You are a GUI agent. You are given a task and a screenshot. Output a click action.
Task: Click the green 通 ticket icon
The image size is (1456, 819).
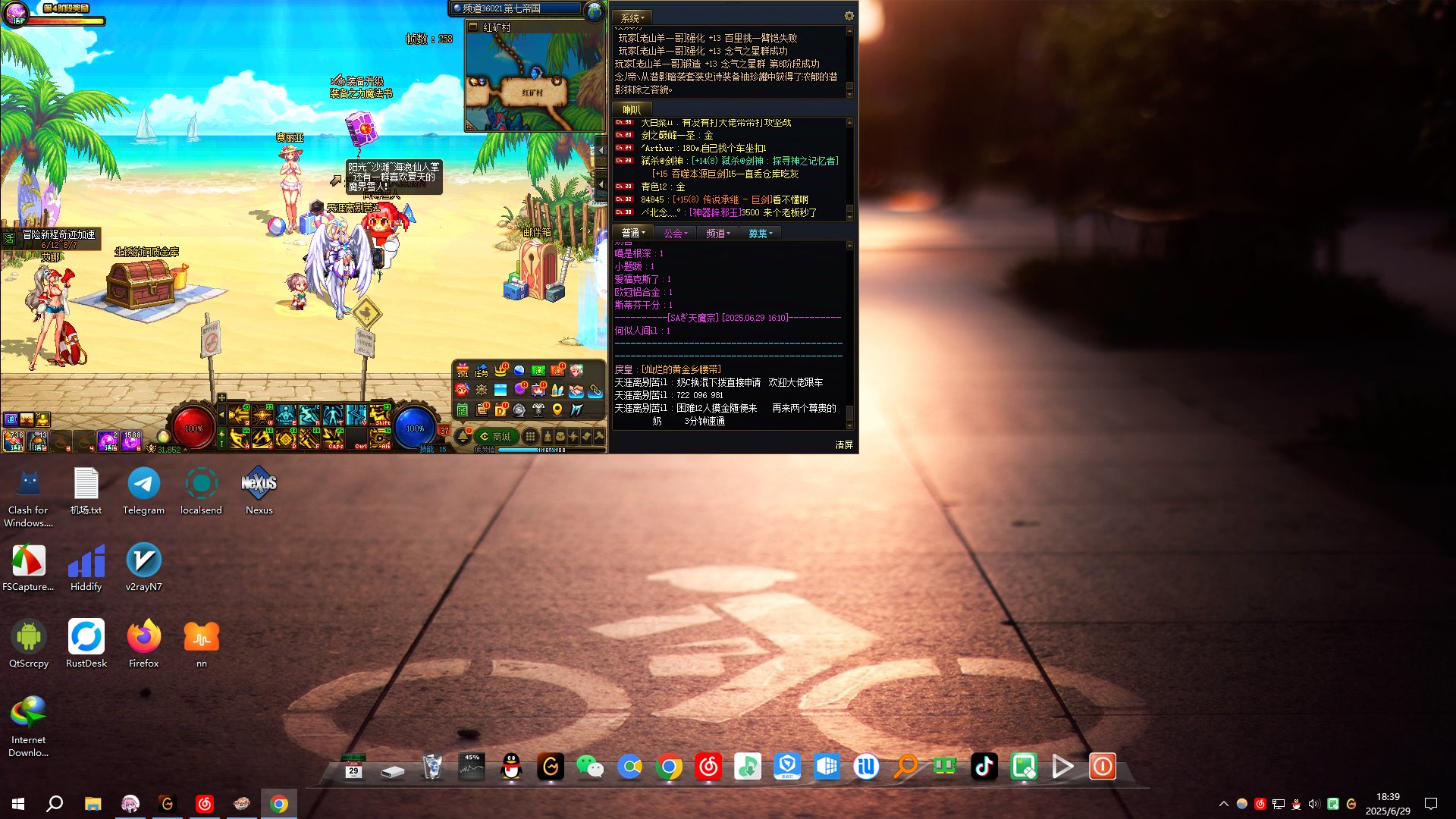538,371
